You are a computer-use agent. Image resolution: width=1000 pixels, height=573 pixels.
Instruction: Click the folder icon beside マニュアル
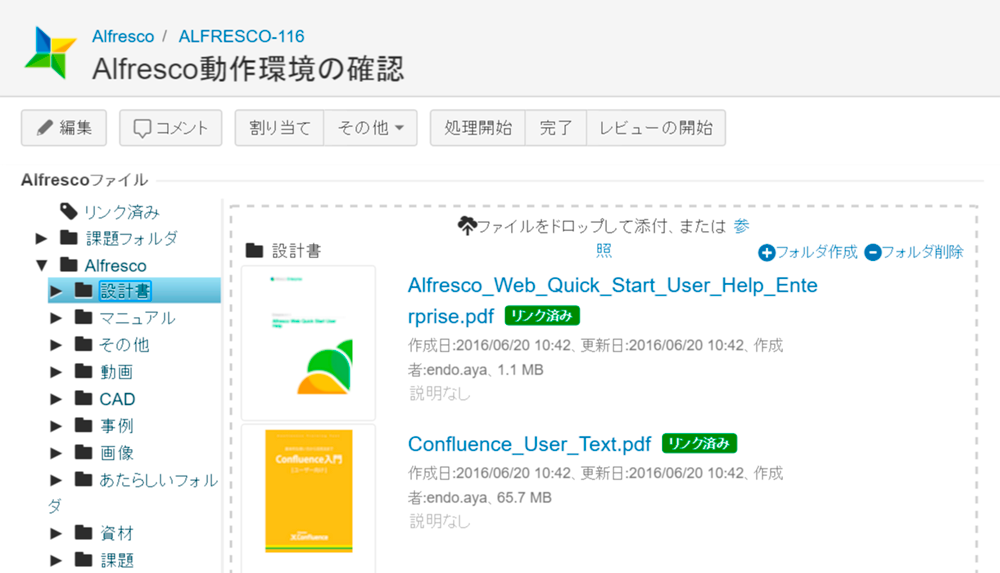(84, 317)
